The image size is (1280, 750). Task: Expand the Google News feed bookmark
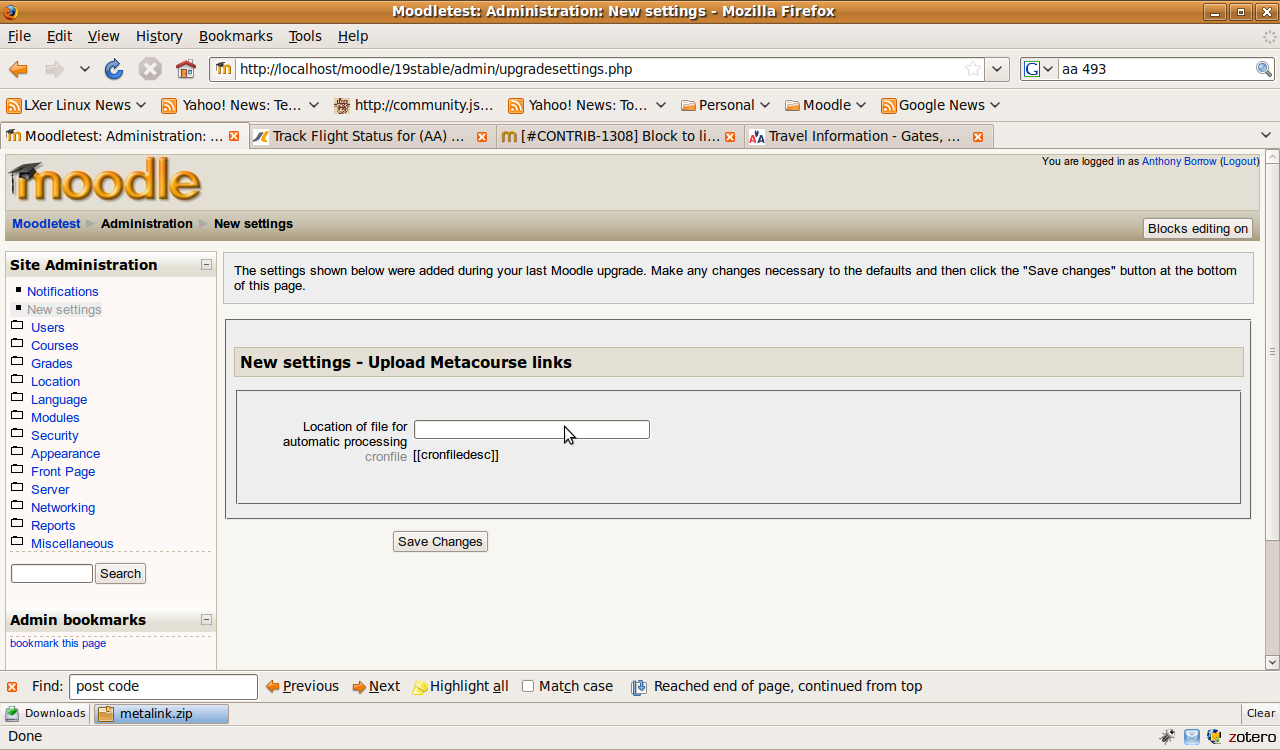click(940, 105)
